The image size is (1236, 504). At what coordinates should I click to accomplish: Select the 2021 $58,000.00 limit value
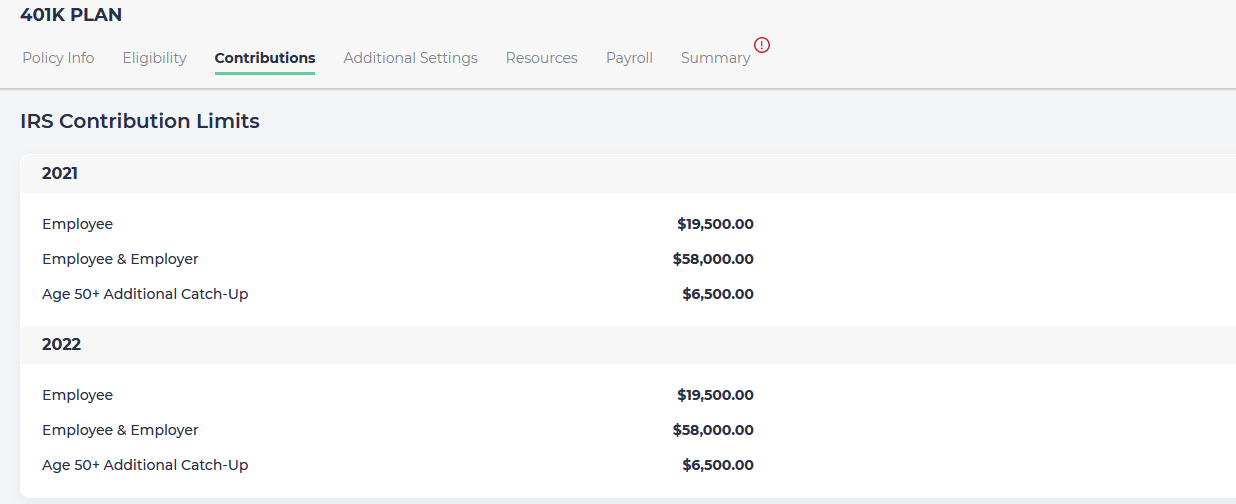click(x=713, y=259)
